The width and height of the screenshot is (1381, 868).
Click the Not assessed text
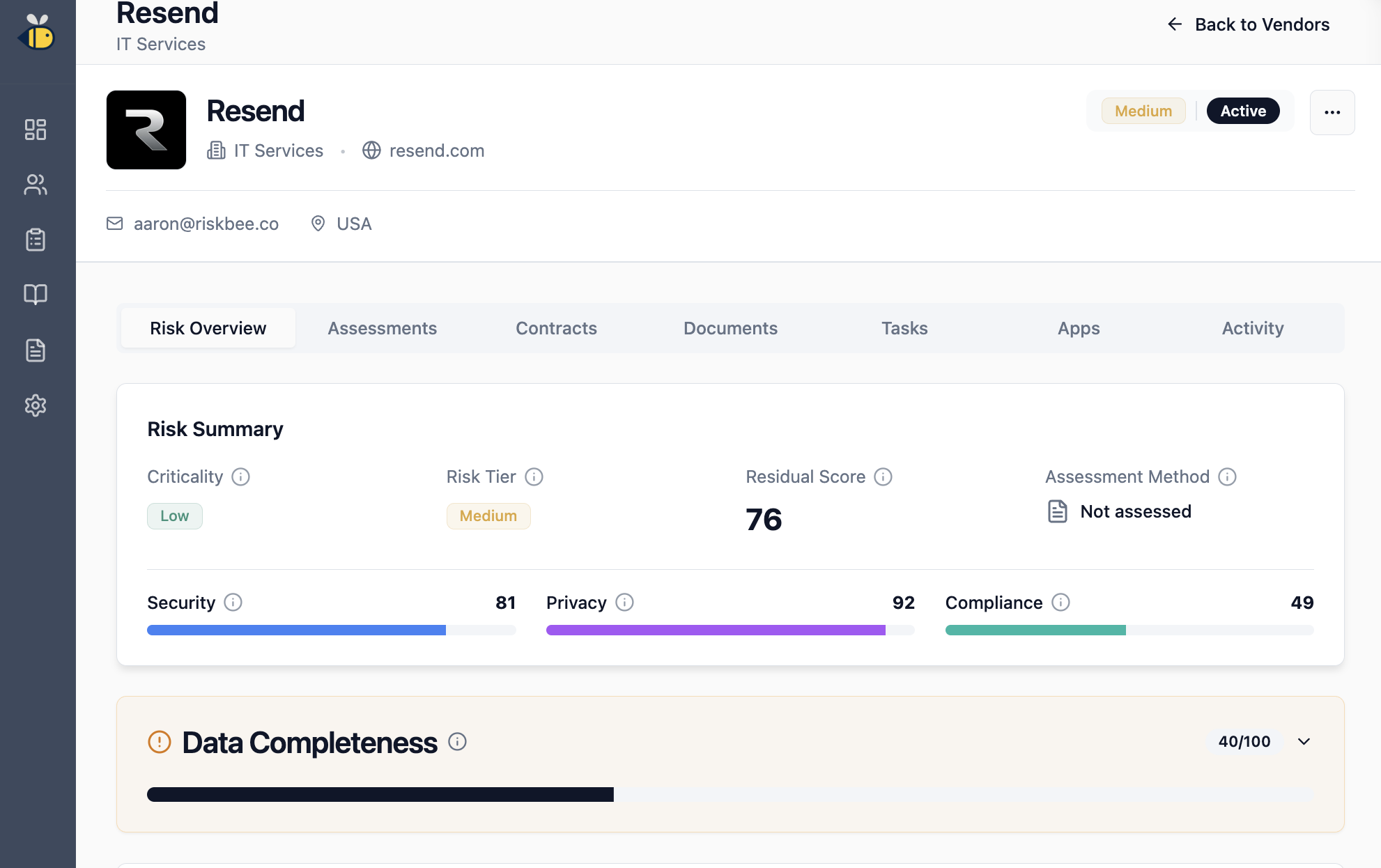pyautogui.click(x=1136, y=511)
